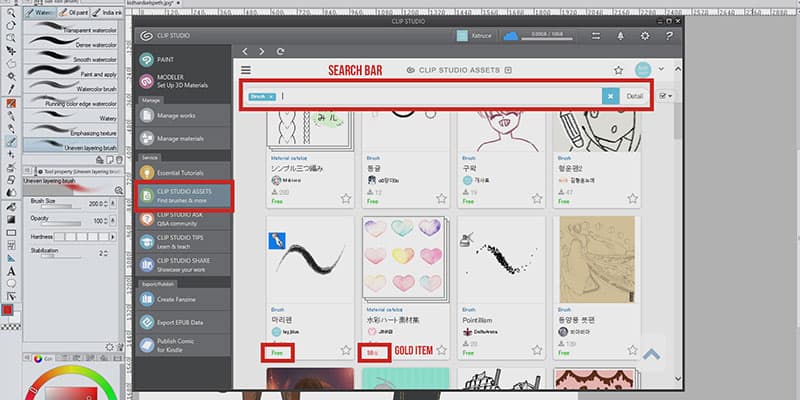This screenshot has height=400, width=800.
Task: Adjust the Brush Size stepper arrows
Action: coord(105,204)
